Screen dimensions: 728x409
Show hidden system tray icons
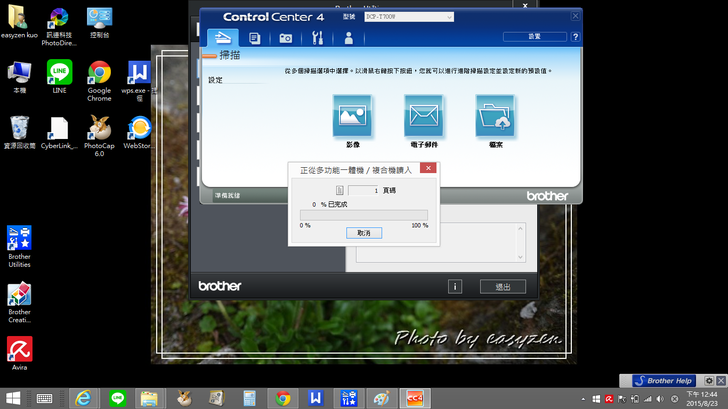tap(584, 399)
